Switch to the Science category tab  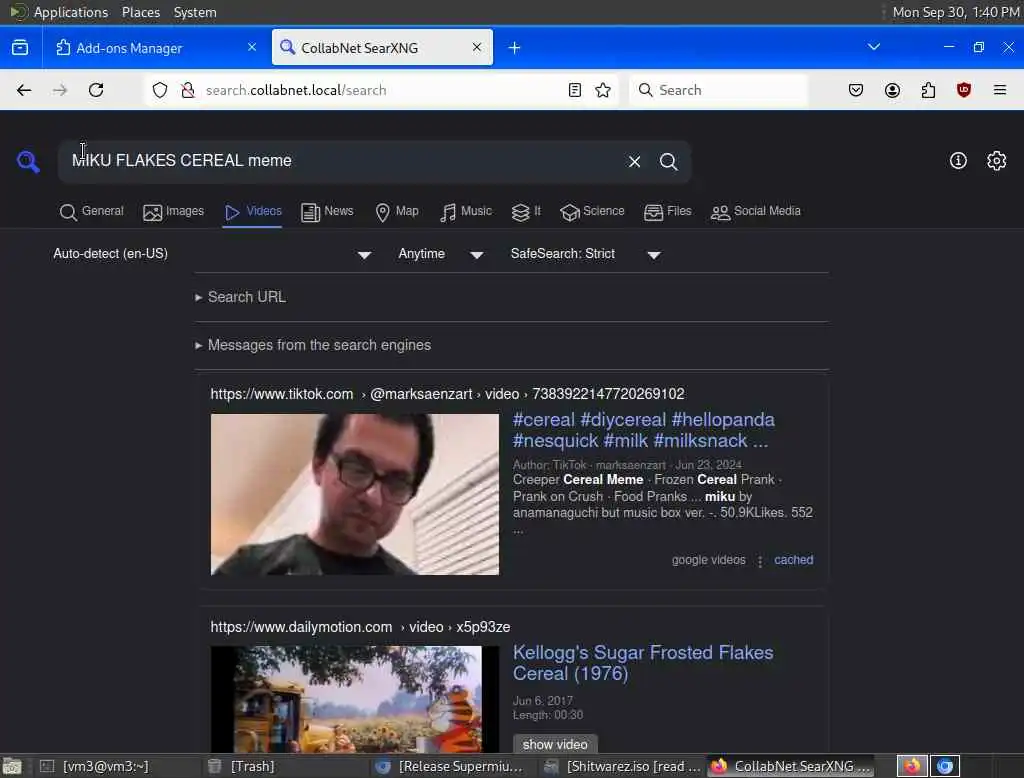592,212
